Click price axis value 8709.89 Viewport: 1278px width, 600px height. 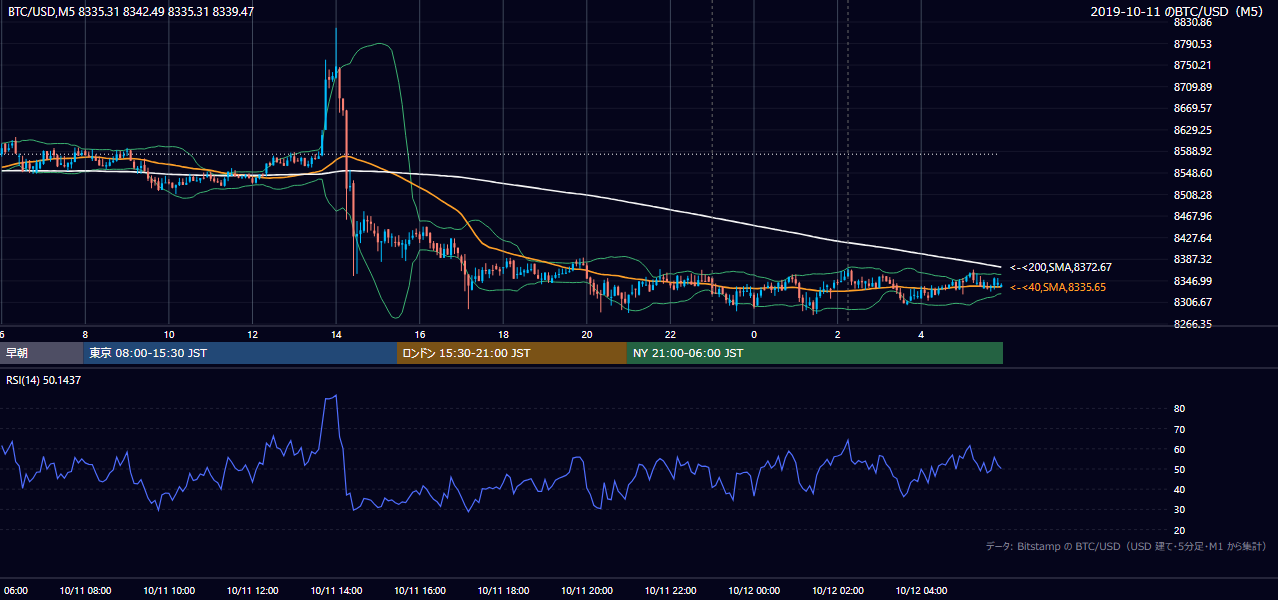pos(1192,87)
